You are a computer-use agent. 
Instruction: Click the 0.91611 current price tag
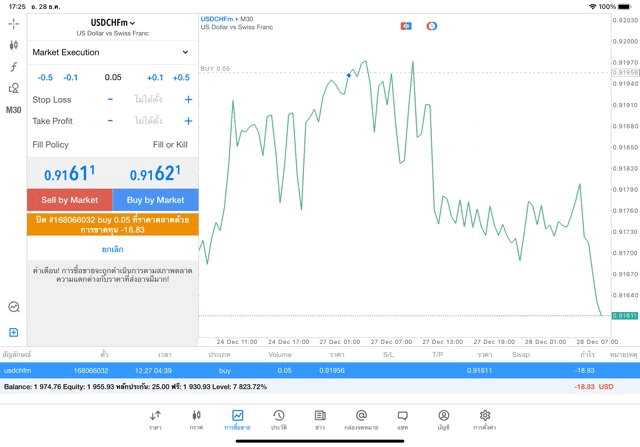[x=624, y=316]
